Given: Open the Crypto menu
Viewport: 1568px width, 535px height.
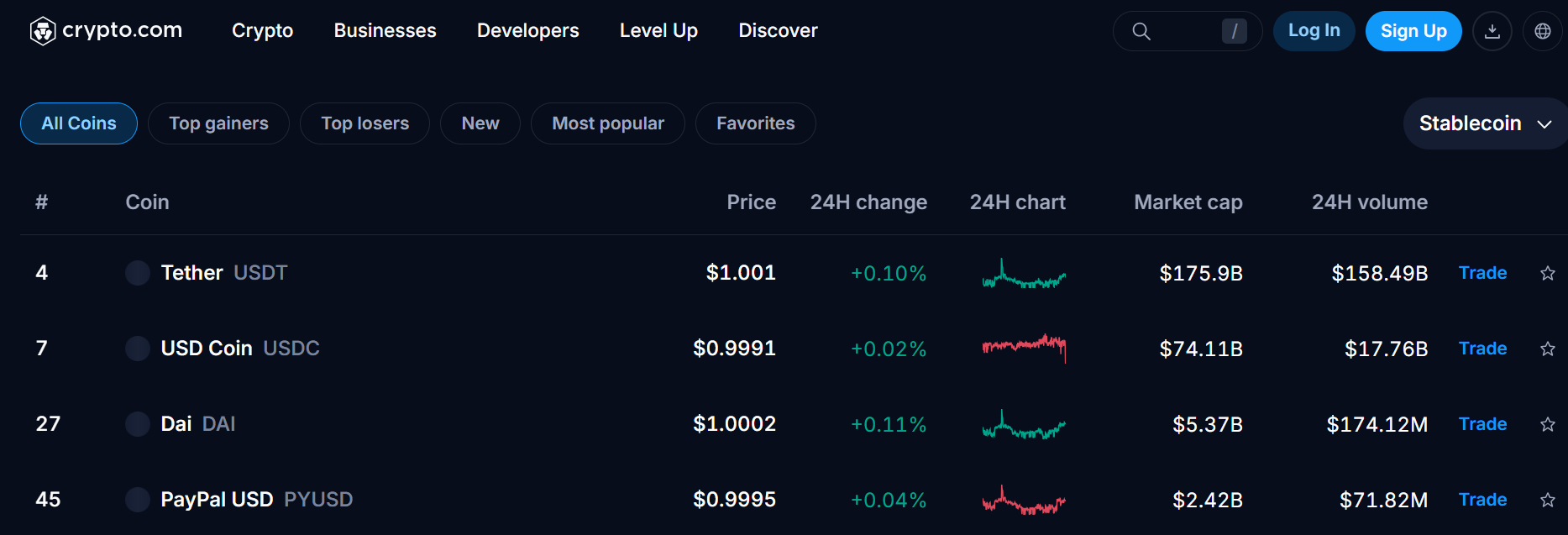Looking at the screenshot, I should pos(263,30).
